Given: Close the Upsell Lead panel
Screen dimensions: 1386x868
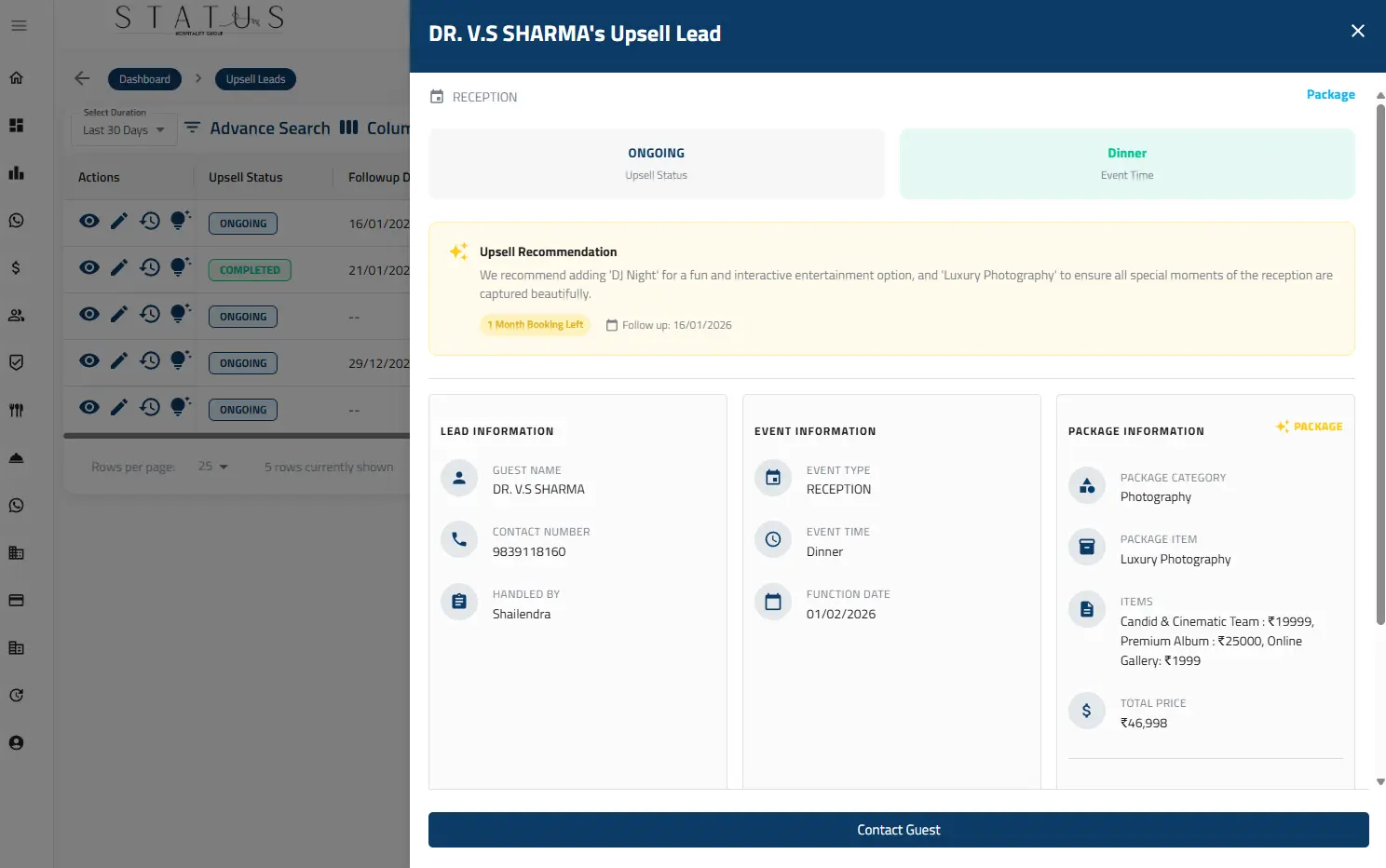Looking at the screenshot, I should pyautogui.click(x=1357, y=32).
